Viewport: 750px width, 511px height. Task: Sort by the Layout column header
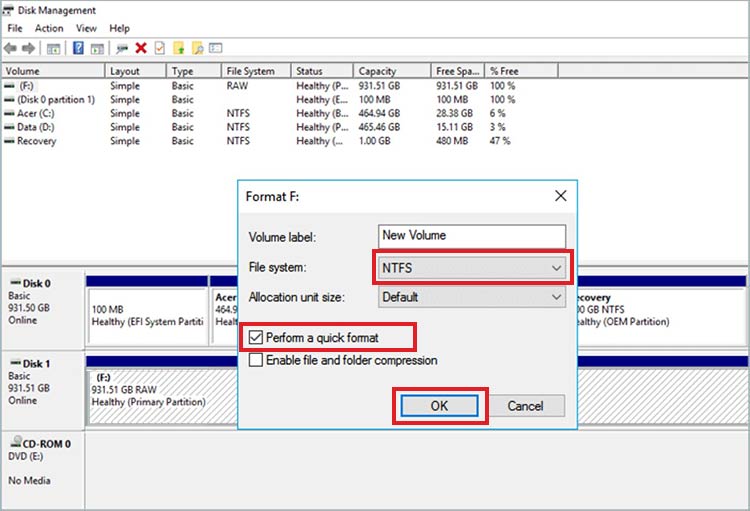135,71
